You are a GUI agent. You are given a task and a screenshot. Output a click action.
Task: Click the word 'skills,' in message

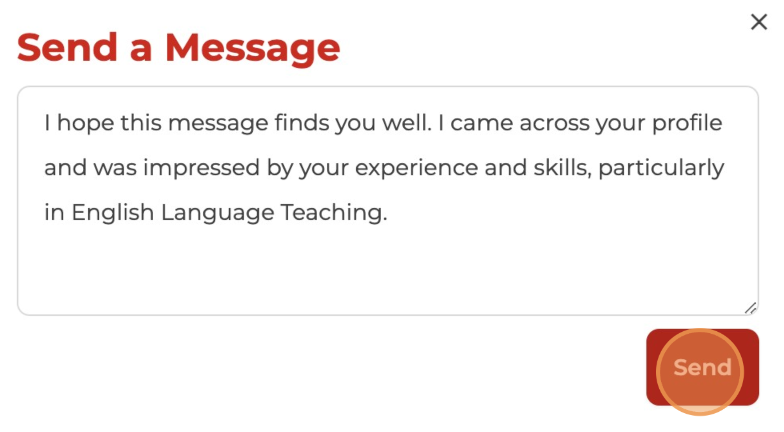pyautogui.click(x=562, y=168)
